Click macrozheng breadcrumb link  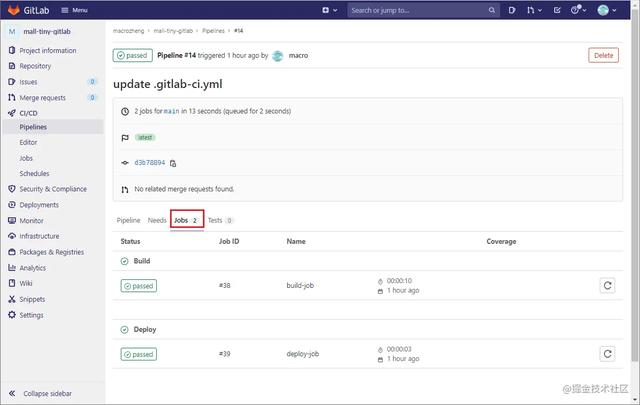pyautogui.click(x=128, y=31)
